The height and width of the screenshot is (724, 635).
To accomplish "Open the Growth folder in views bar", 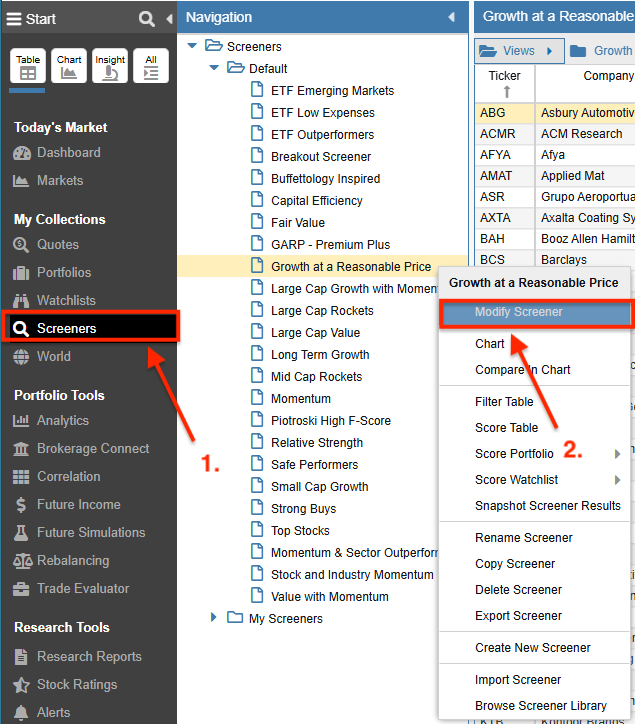I will tap(600, 50).
